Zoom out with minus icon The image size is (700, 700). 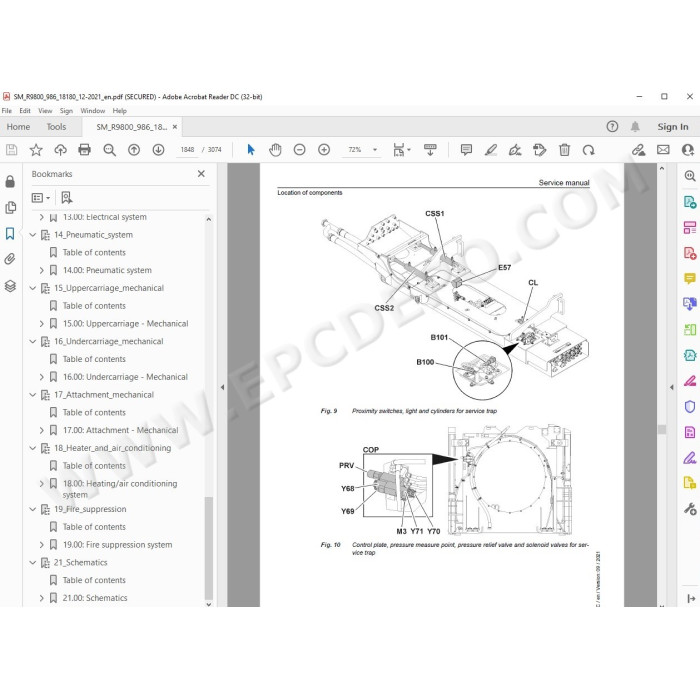(300, 150)
